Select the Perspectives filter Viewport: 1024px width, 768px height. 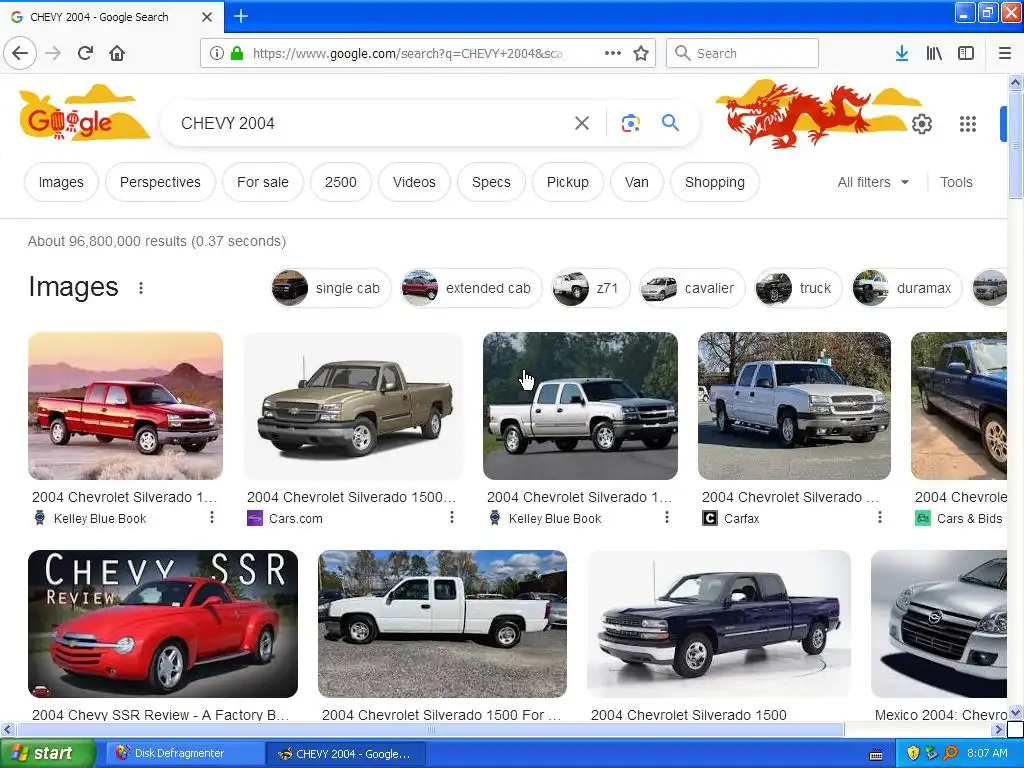pos(160,182)
